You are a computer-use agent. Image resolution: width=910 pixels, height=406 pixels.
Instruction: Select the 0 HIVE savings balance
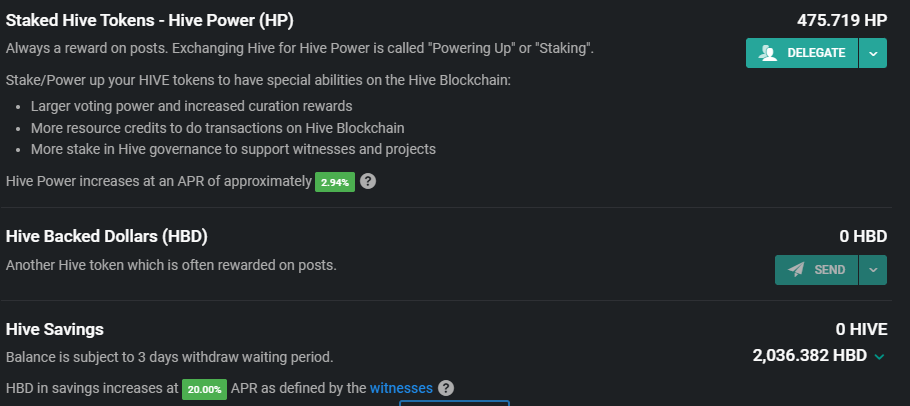[861, 329]
